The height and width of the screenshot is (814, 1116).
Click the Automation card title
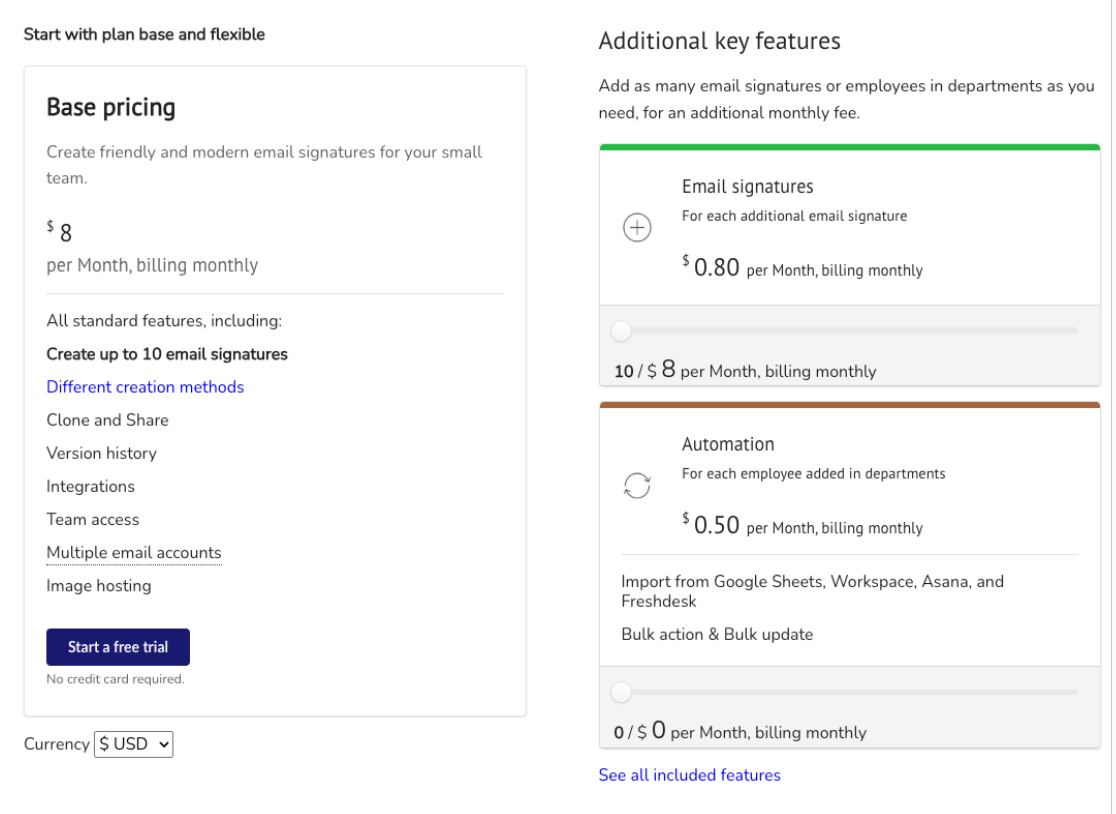point(728,444)
